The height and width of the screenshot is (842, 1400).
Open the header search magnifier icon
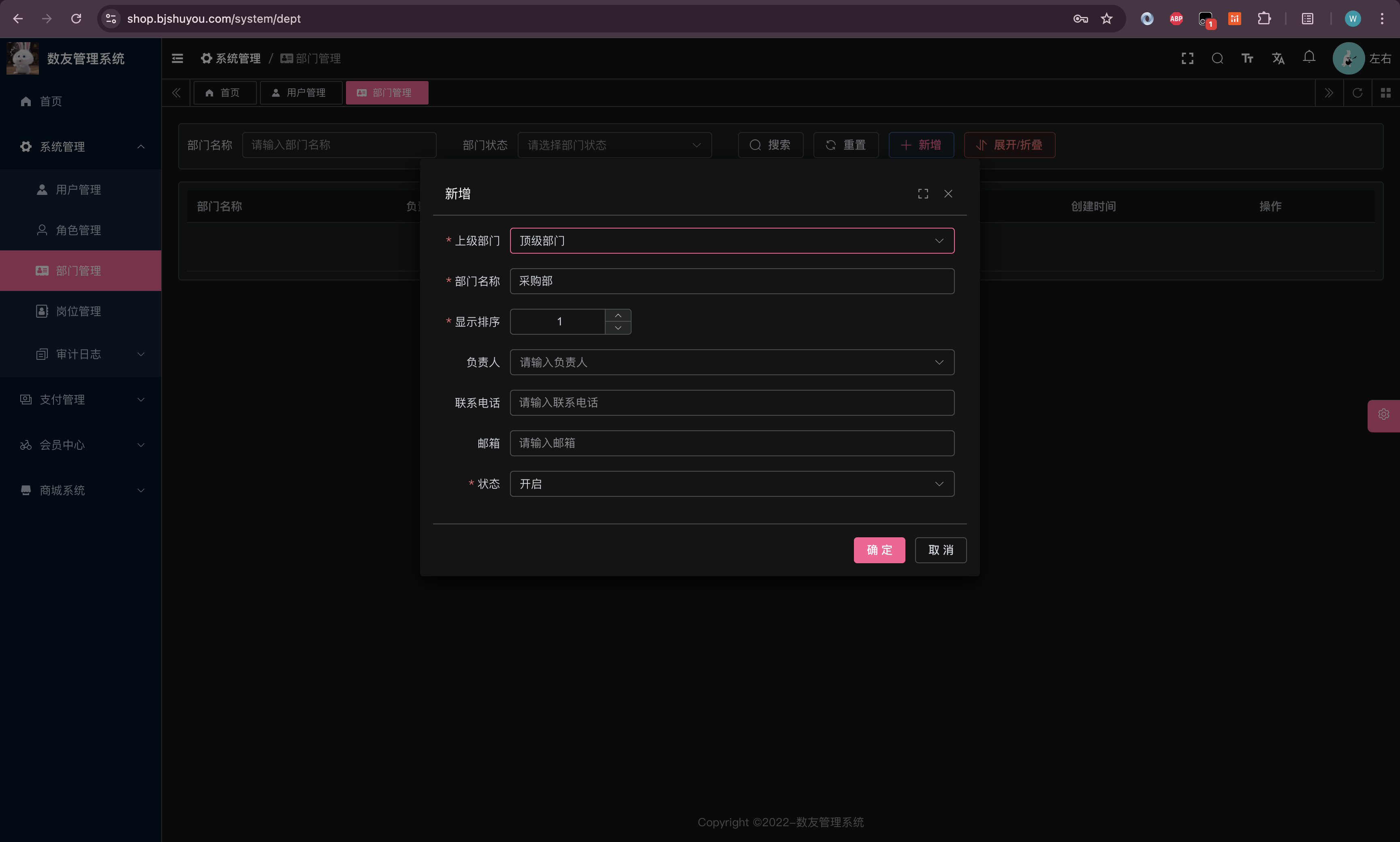(x=1217, y=58)
